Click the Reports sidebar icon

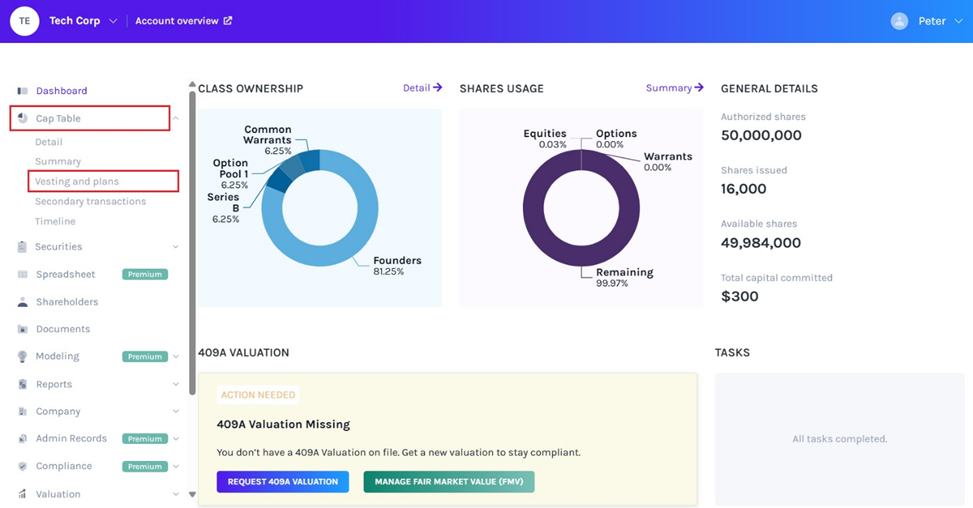click(22, 384)
